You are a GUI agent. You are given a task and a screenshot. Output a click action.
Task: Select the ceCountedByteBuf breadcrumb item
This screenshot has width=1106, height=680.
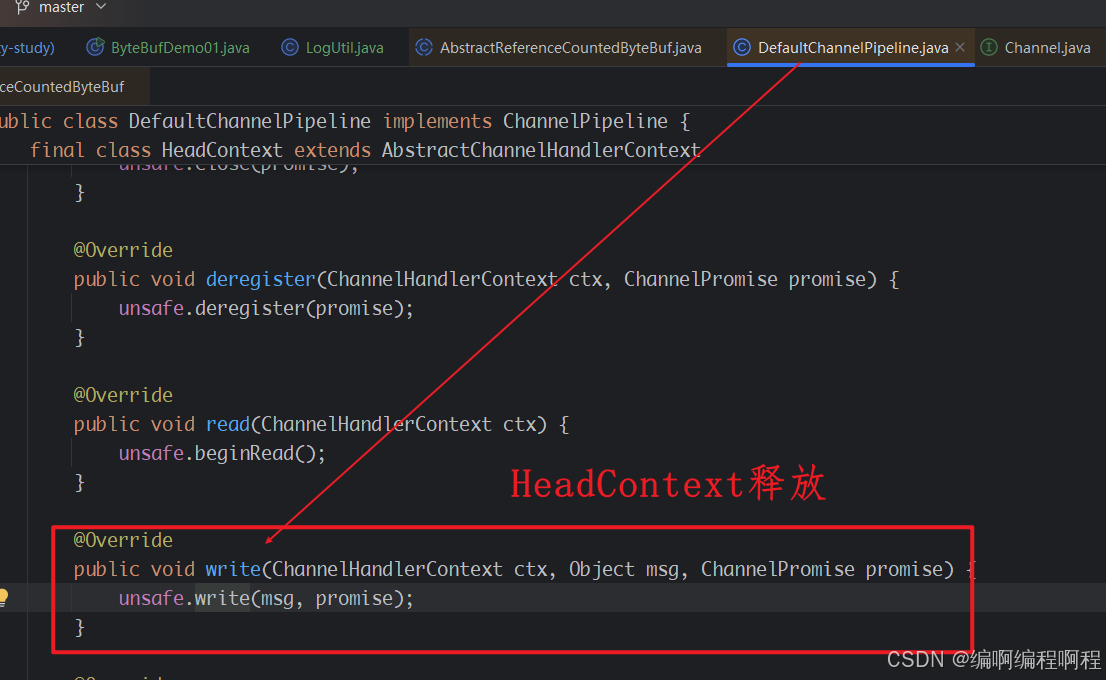tap(62, 87)
